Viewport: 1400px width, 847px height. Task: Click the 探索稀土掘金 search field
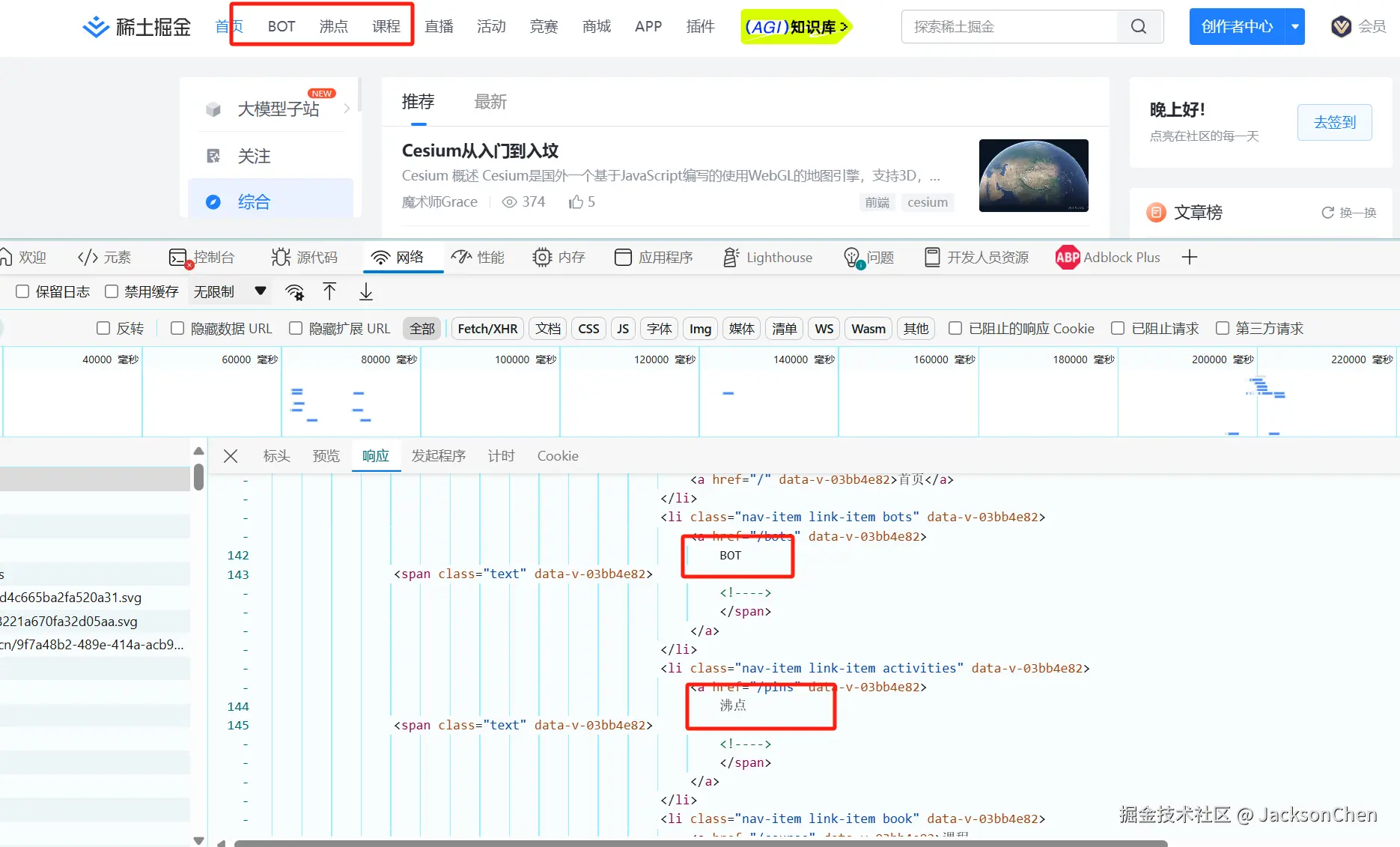point(1009,27)
